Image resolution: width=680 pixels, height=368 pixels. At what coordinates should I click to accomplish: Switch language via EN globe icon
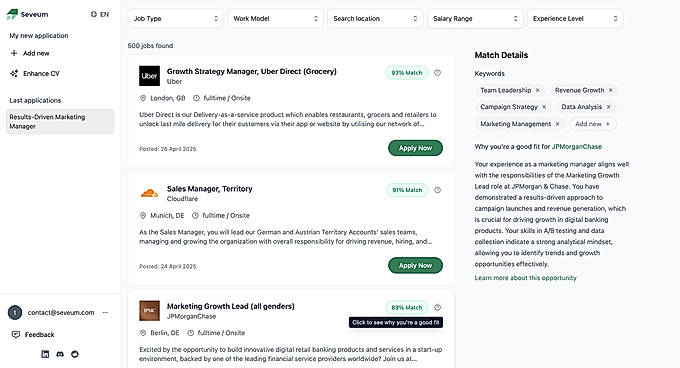click(94, 14)
